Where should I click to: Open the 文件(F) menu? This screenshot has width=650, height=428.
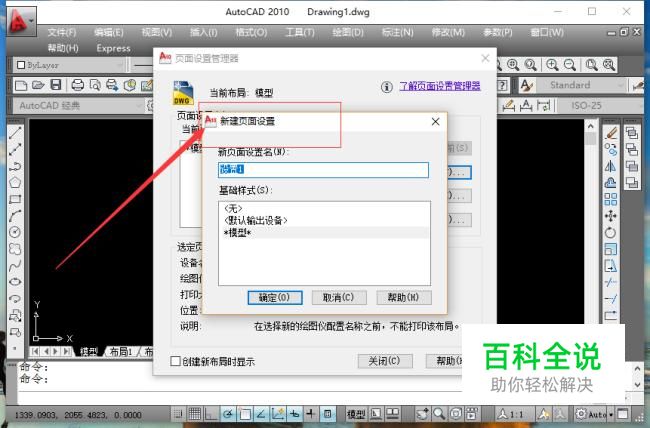click(61, 32)
